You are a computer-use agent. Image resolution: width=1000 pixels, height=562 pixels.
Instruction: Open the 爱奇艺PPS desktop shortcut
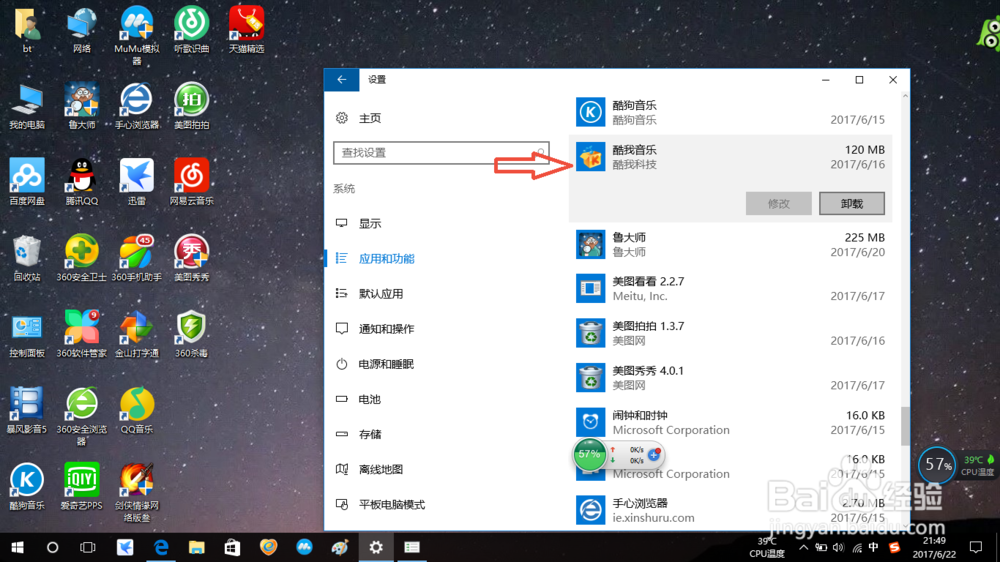pyautogui.click(x=82, y=486)
